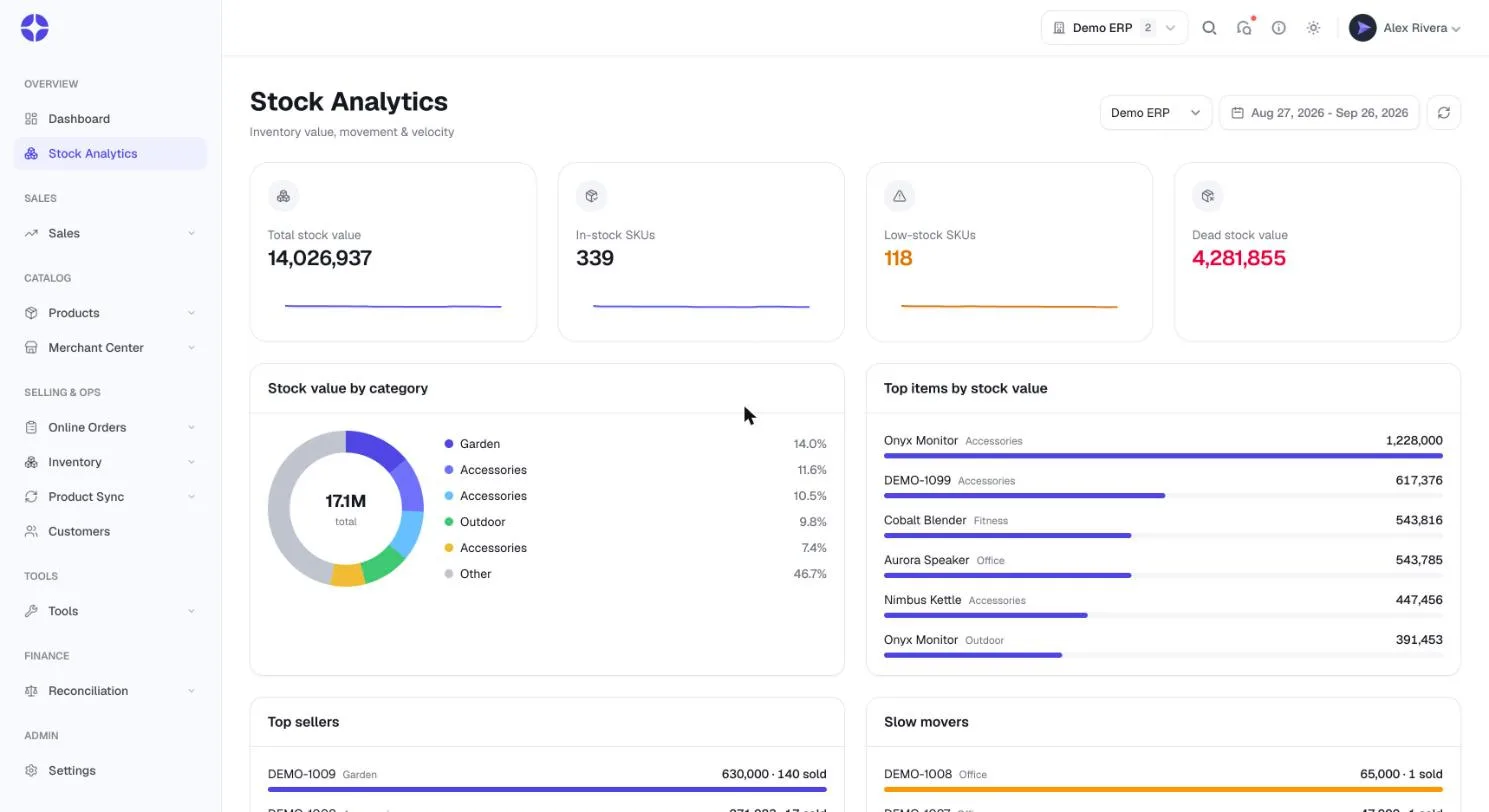Click the Customers people icon
Viewport: 1489px width, 812px height.
pos(31,532)
